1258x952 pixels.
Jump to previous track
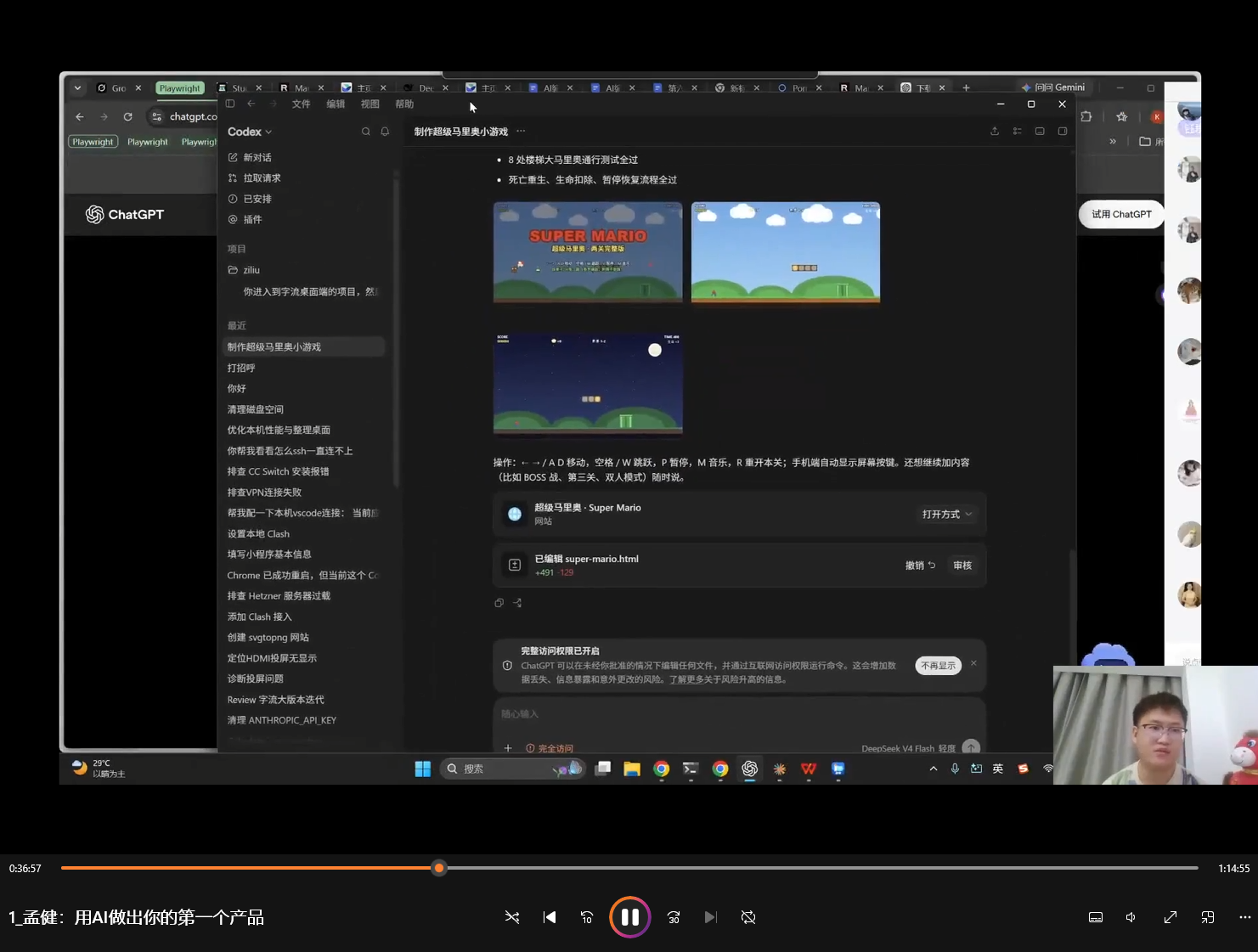click(550, 917)
